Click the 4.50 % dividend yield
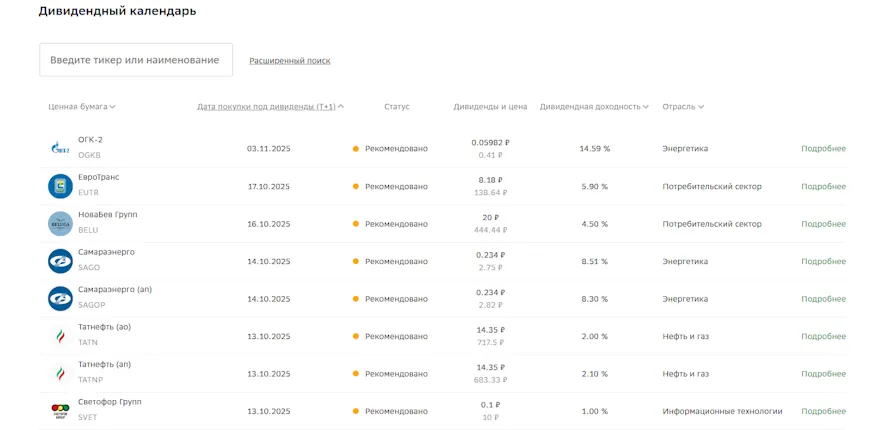870x430 pixels. [595, 224]
